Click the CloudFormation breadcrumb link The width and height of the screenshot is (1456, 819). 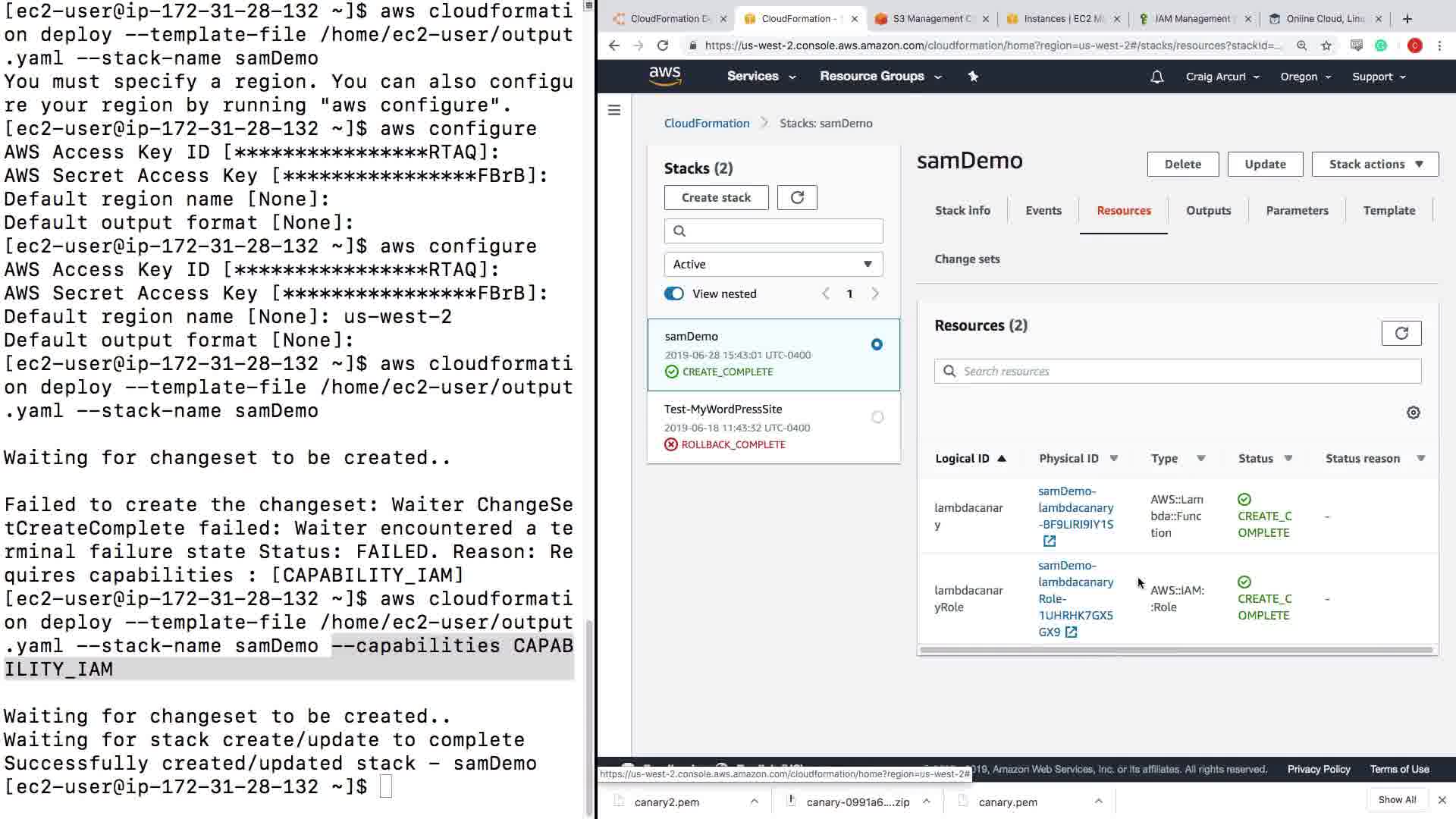pos(706,124)
